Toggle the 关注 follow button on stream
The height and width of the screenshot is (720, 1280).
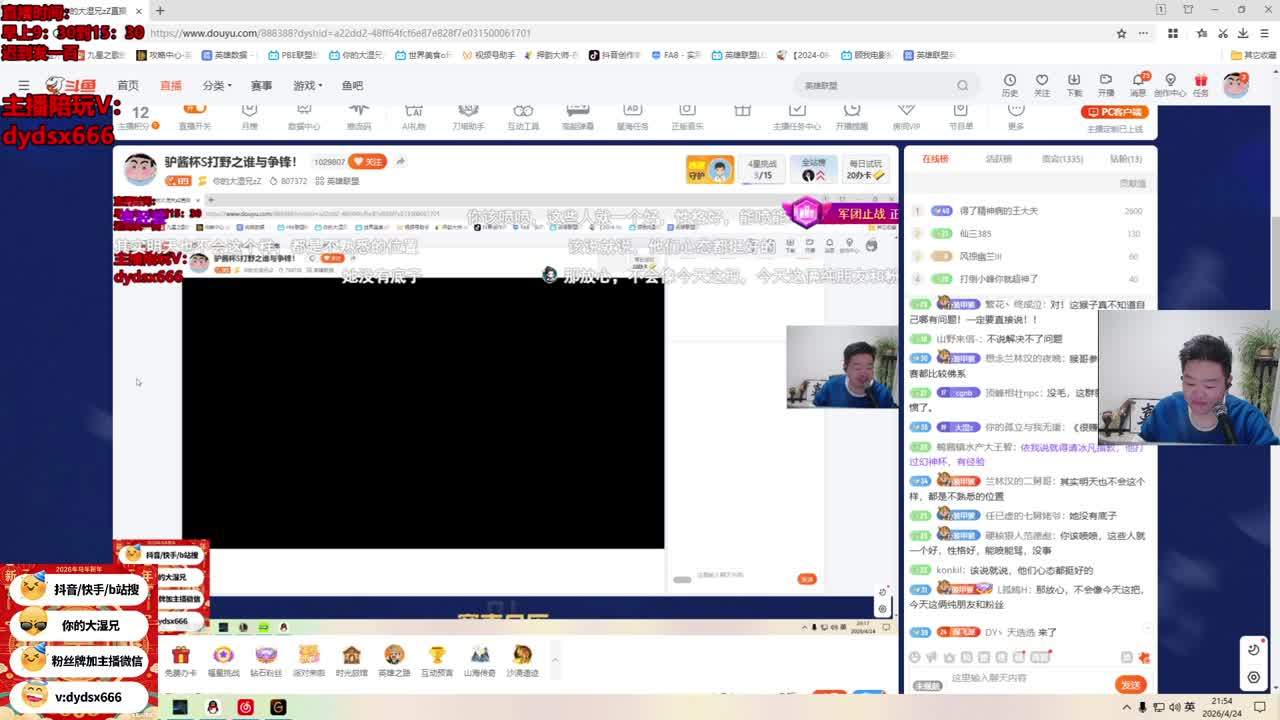pos(367,161)
